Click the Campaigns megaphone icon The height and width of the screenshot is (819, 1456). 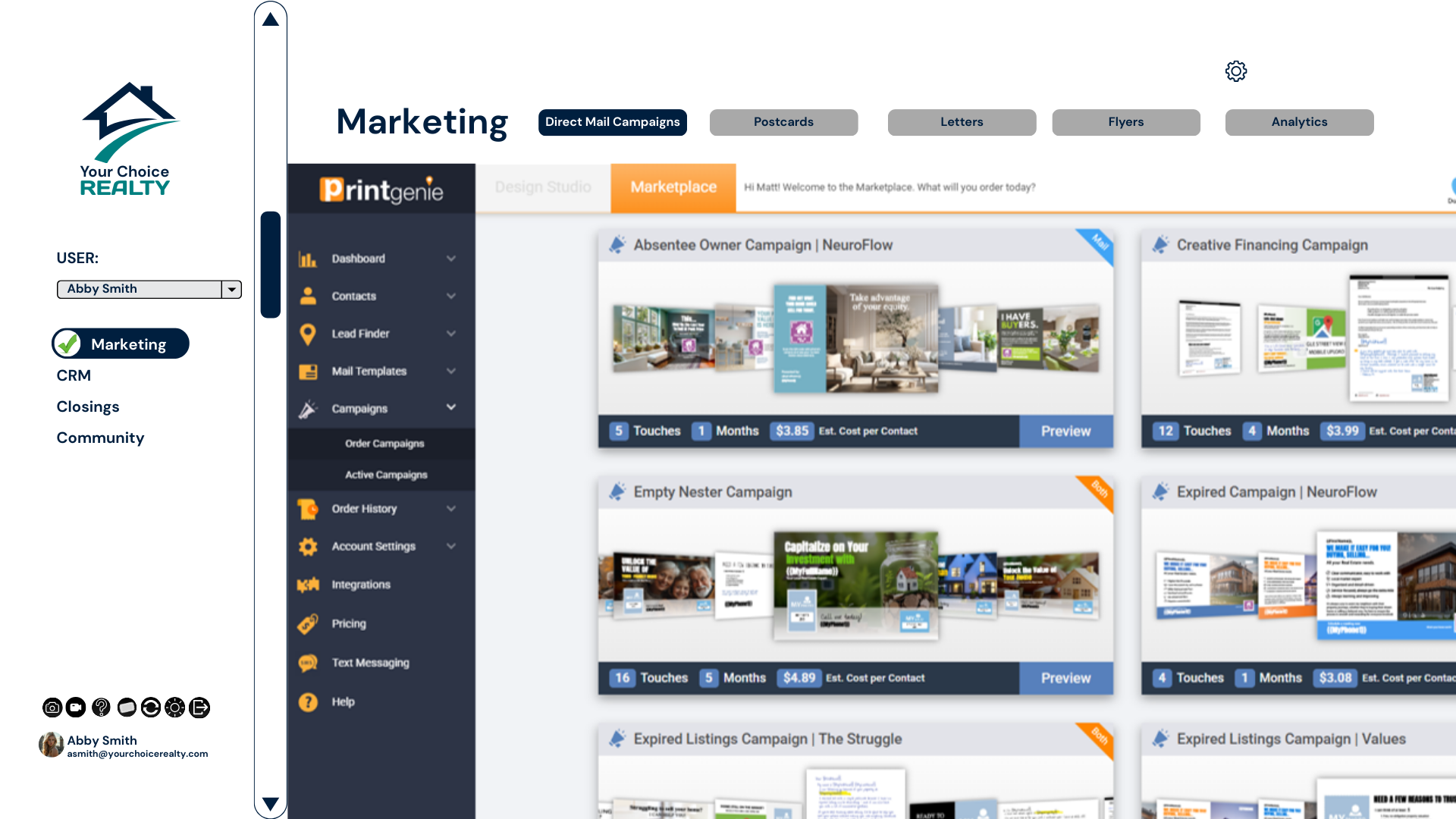point(308,409)
